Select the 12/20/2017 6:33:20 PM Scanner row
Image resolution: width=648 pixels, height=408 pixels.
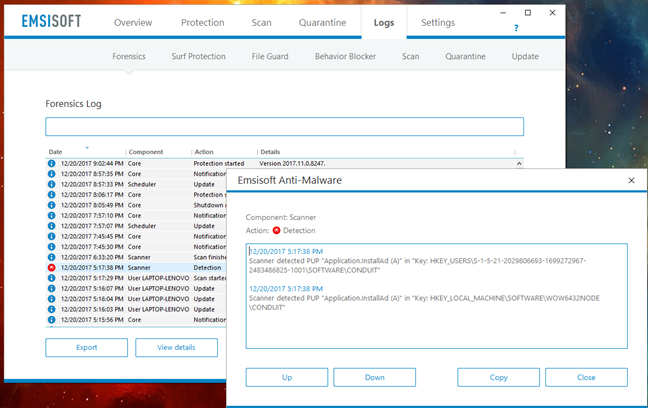[136, 257]
